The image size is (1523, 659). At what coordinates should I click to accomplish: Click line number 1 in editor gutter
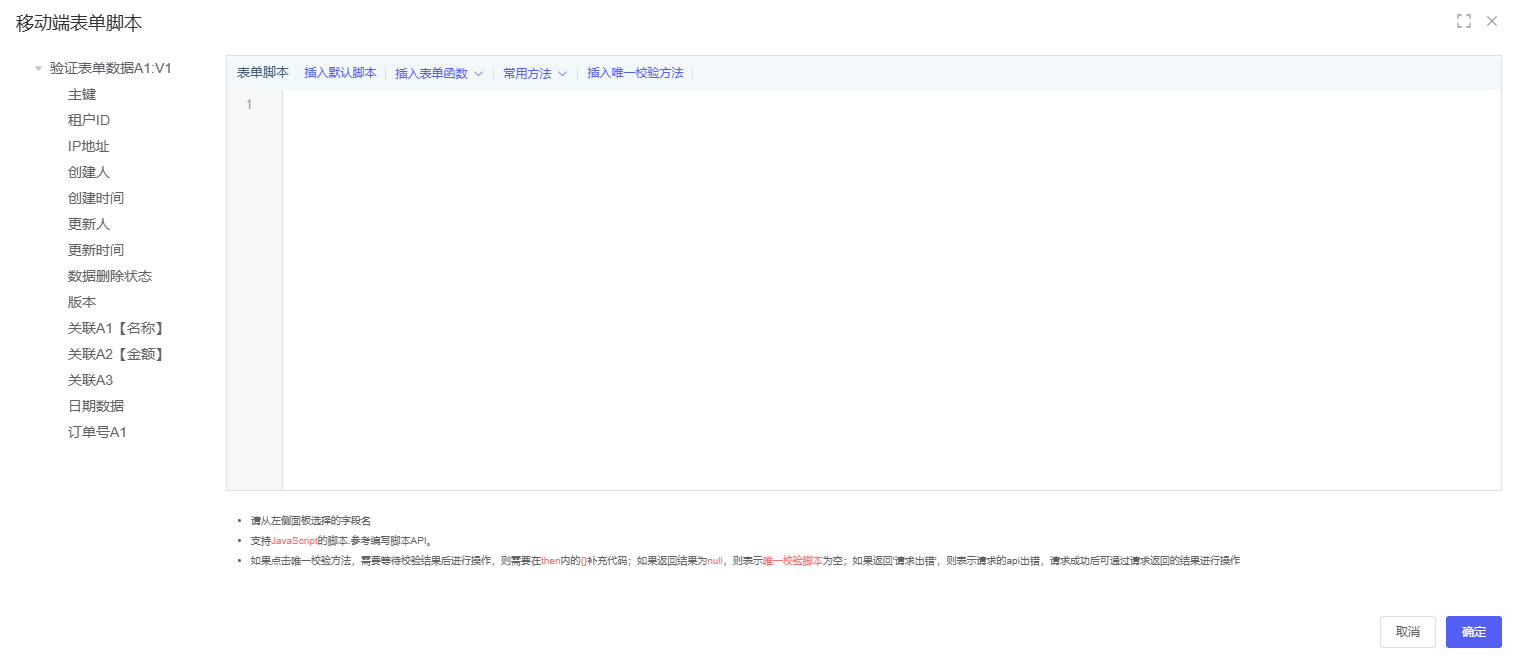point(249,105)
